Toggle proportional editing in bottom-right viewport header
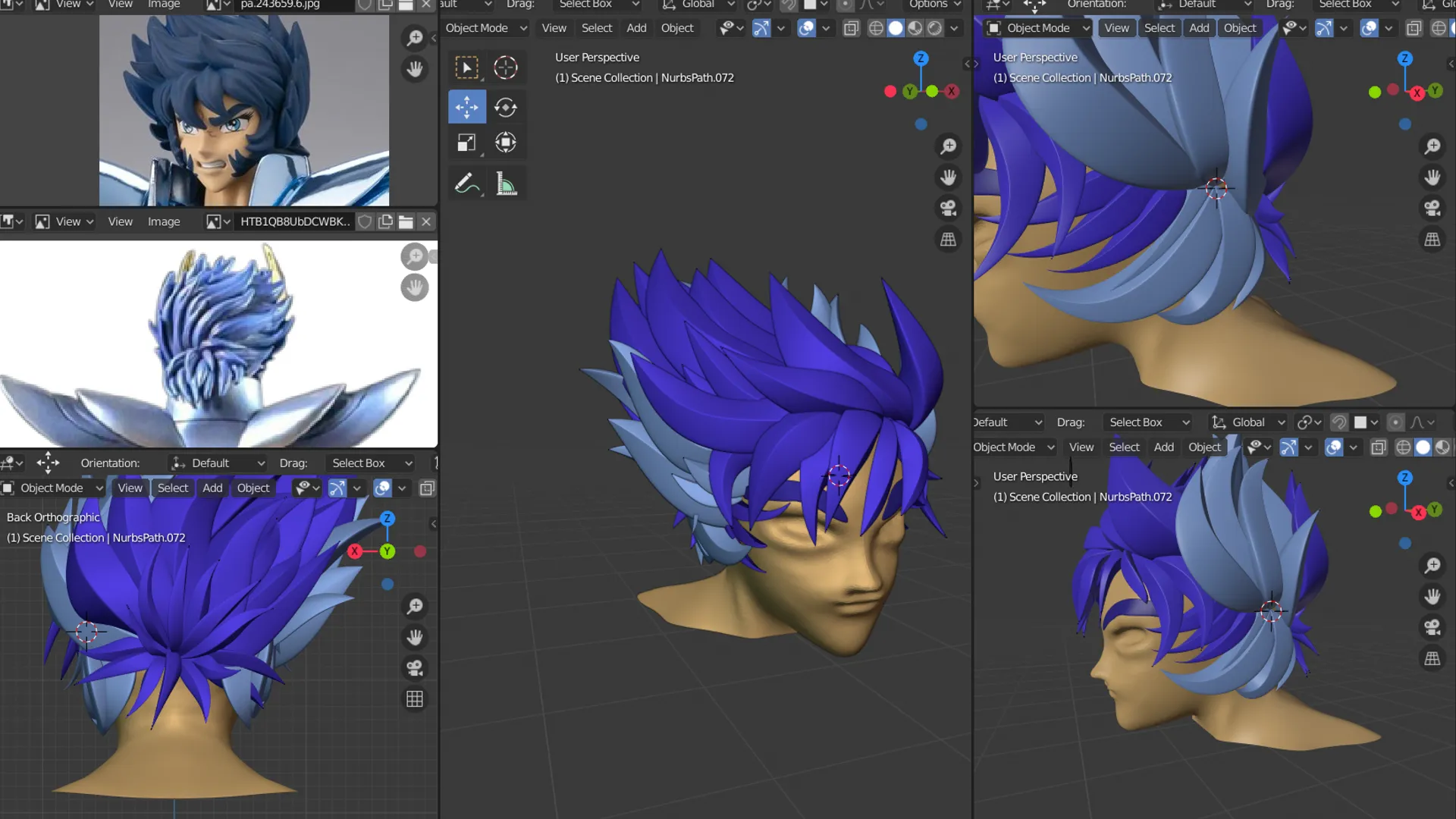1456x819 pixels. [x=1395, y=422]
